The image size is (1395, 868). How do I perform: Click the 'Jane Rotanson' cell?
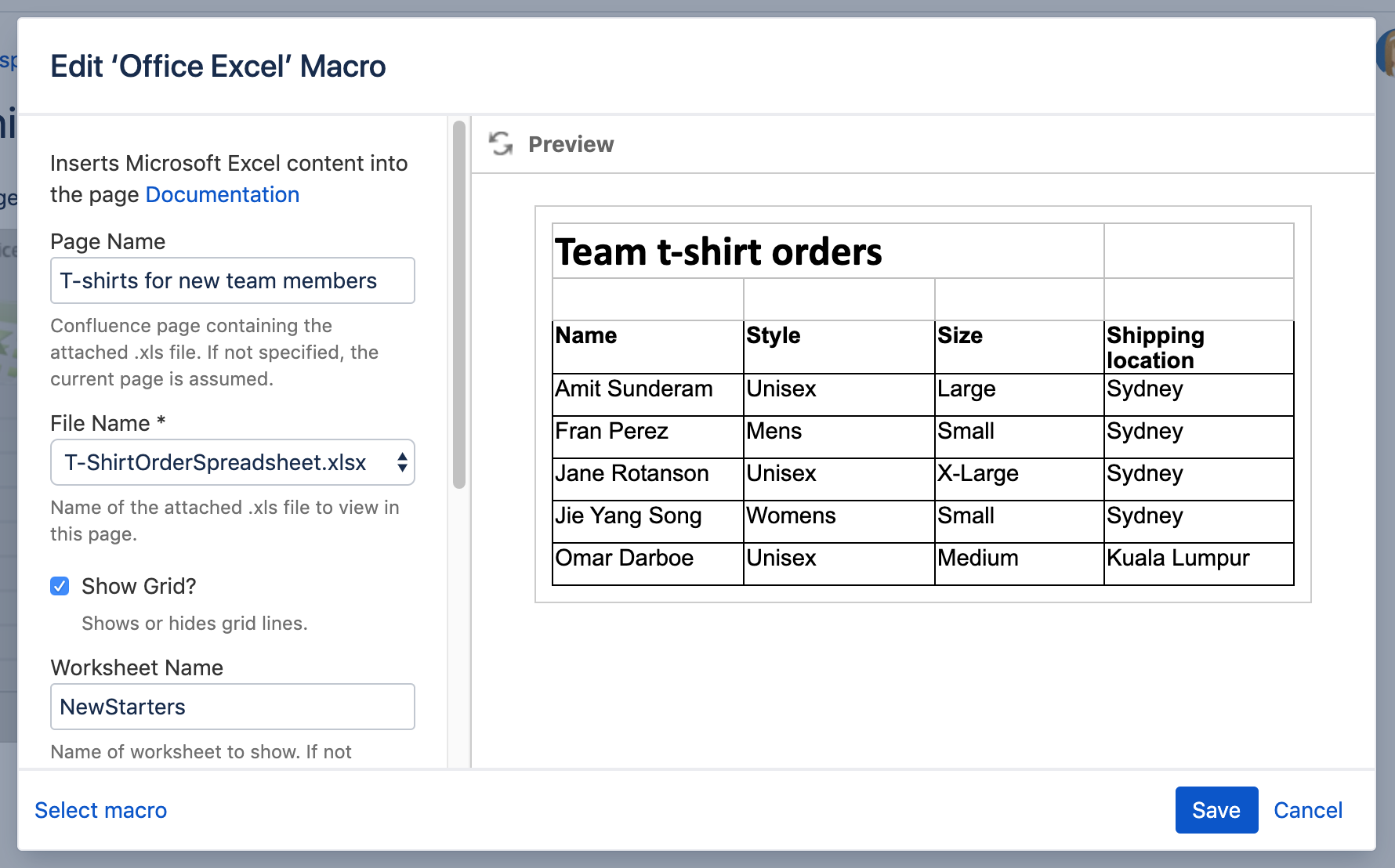click(x=648, y=479)
